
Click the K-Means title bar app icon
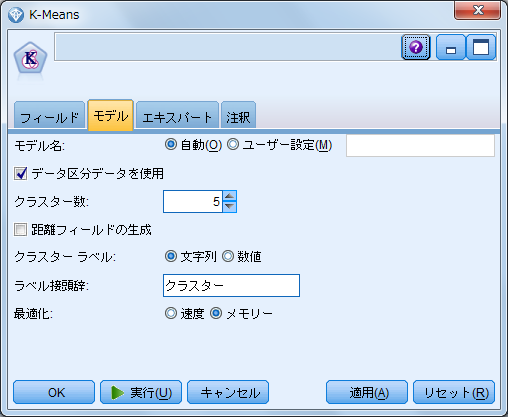16,15
